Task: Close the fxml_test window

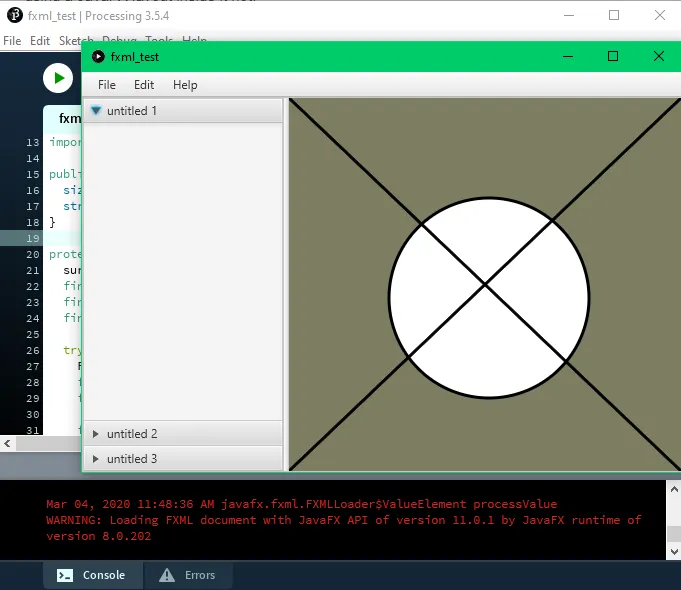Action: pyautogui.click(x=659, y=56)
